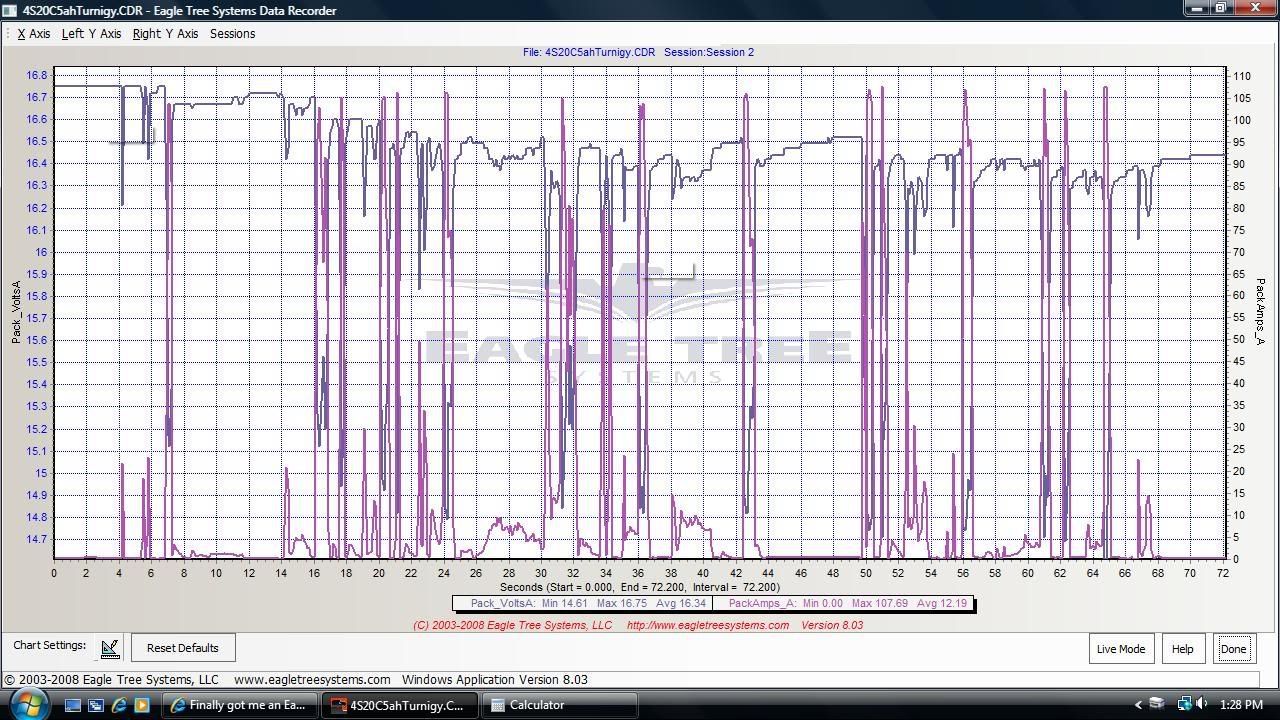Open the Left Y Axis menu
The width and height of the screenshot is (1280, 720).
[91, 34]
